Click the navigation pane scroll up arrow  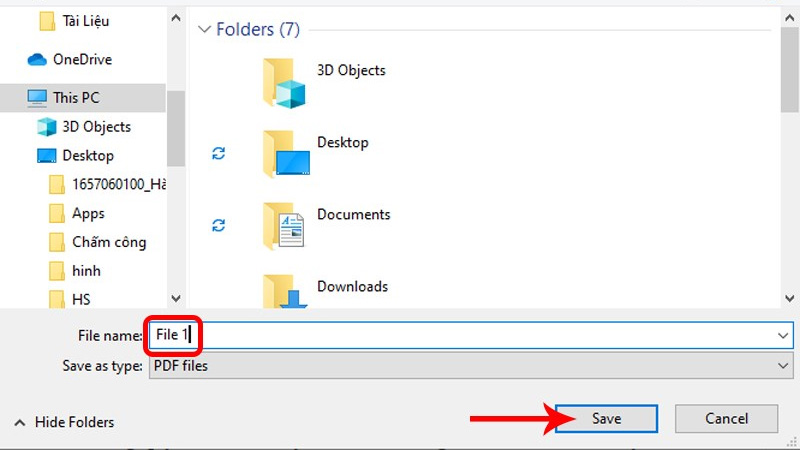coord(176,18)
